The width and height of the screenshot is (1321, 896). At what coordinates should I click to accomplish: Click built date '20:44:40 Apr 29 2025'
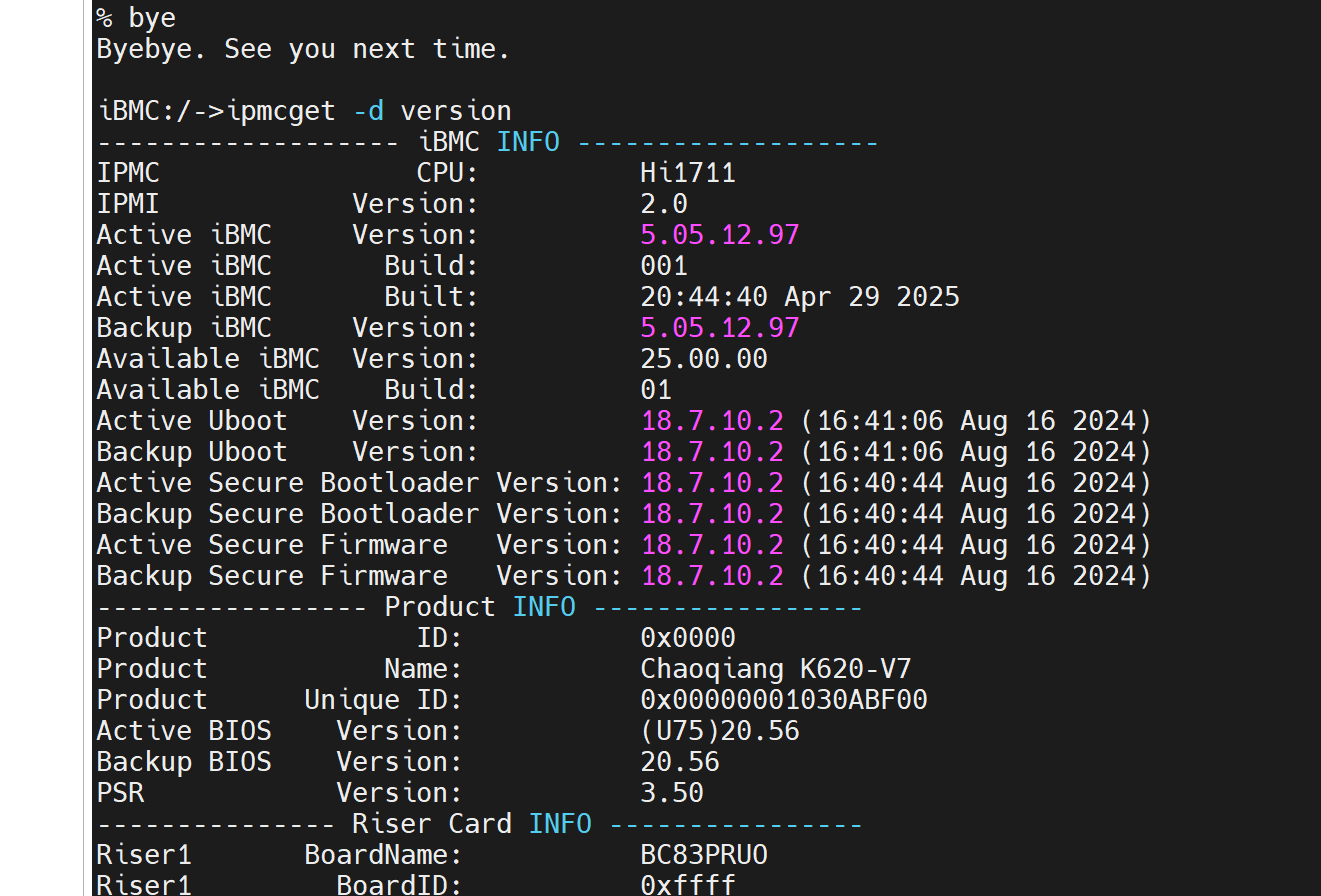pyautogui.click(x=800, y=297)
